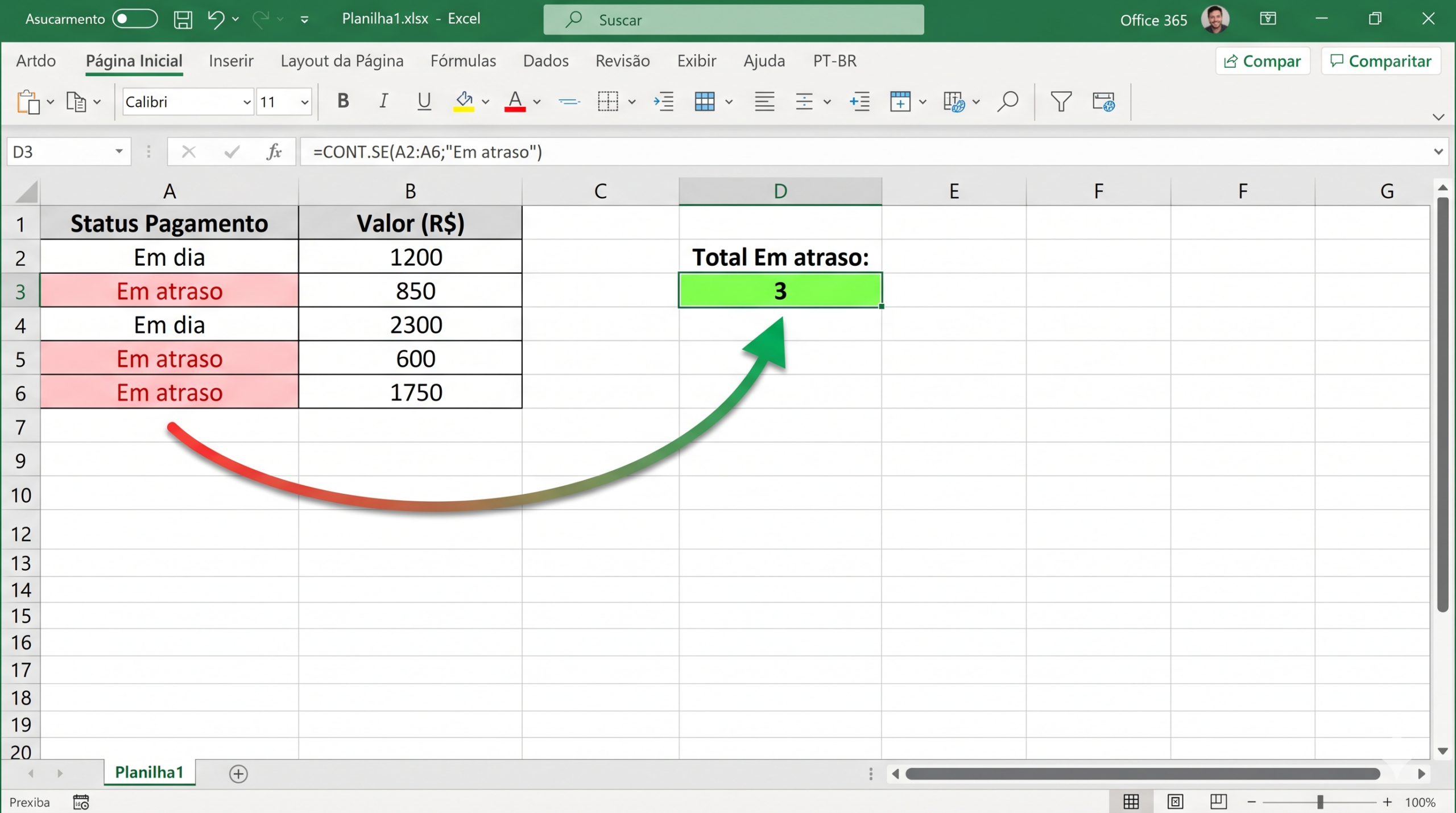Screen dimensions: 1456x813
Task: Apply Italic formatting icon
Action: point(383,101)
